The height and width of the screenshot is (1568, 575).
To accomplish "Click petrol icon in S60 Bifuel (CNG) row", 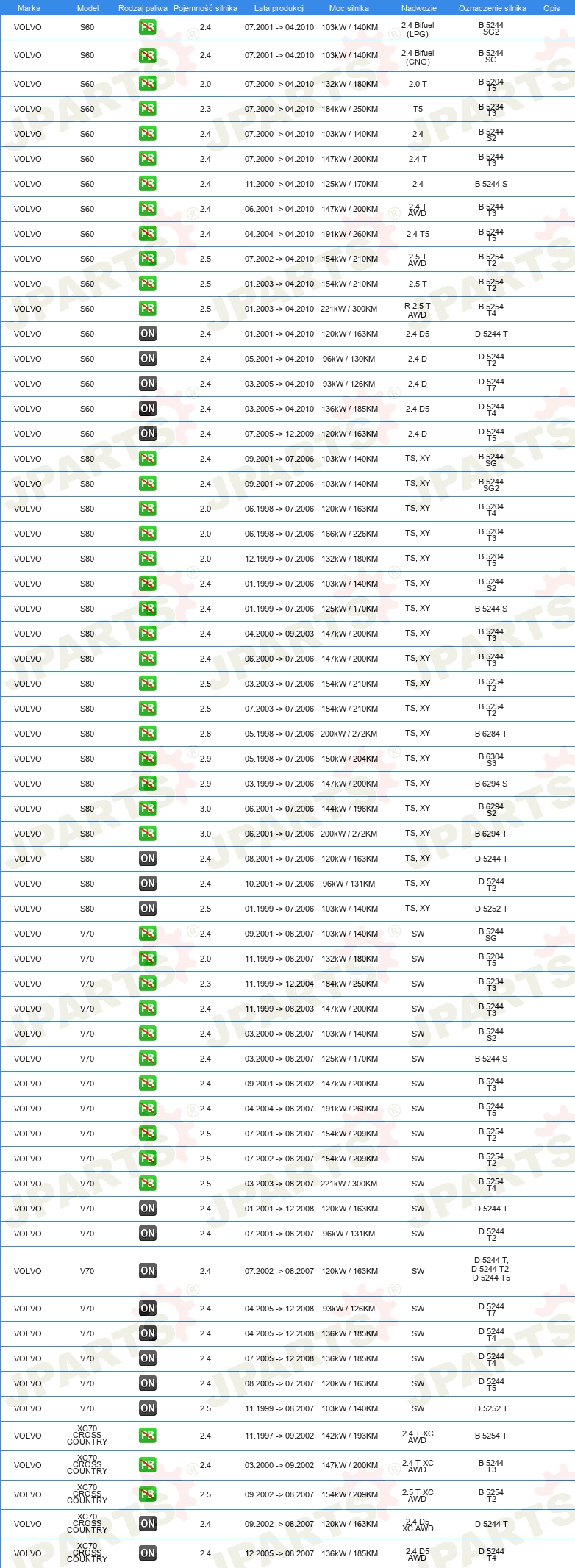I will [148, 56].
